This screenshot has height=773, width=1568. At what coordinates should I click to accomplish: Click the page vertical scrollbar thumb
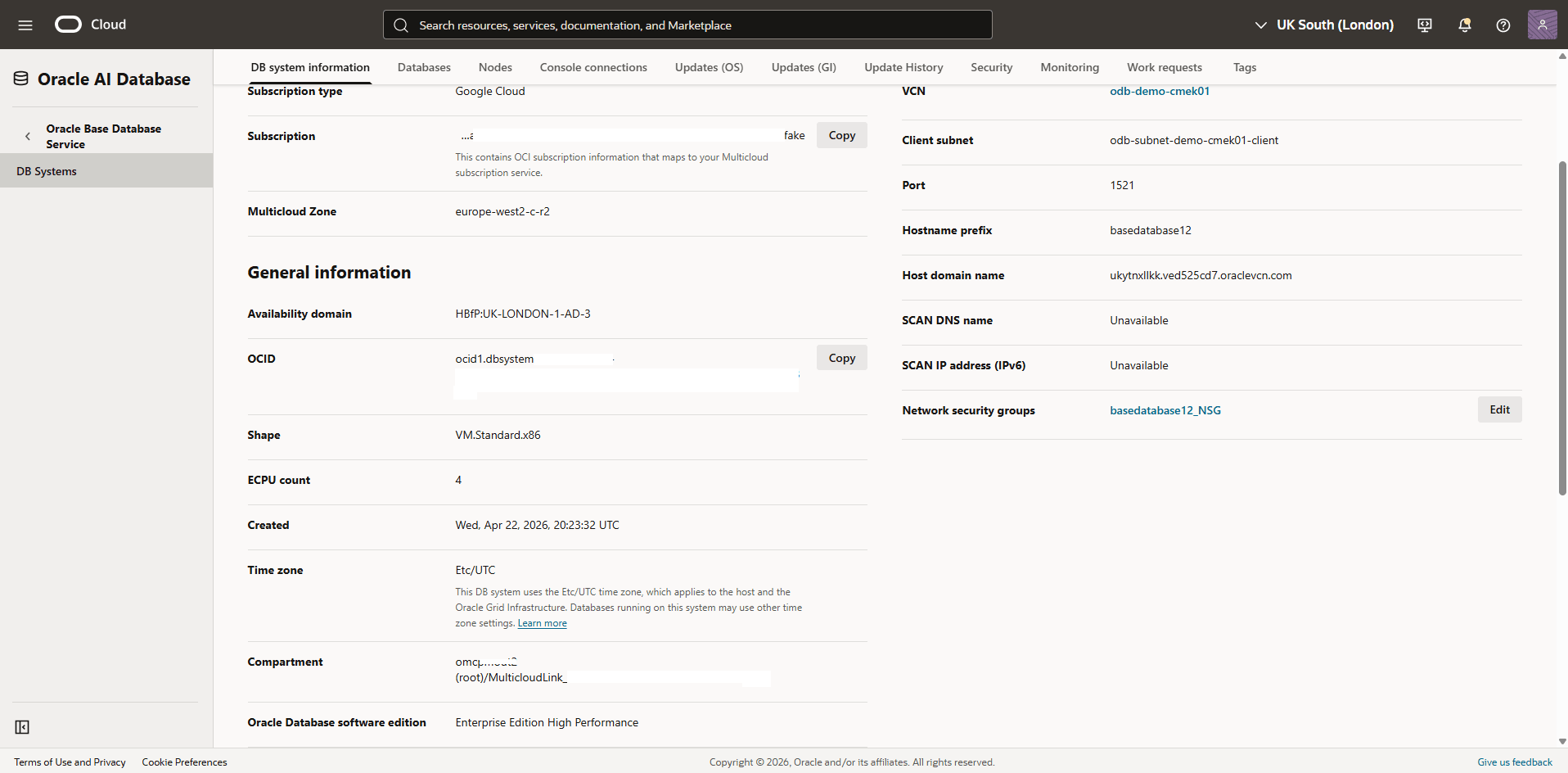tap(1562, 328)
